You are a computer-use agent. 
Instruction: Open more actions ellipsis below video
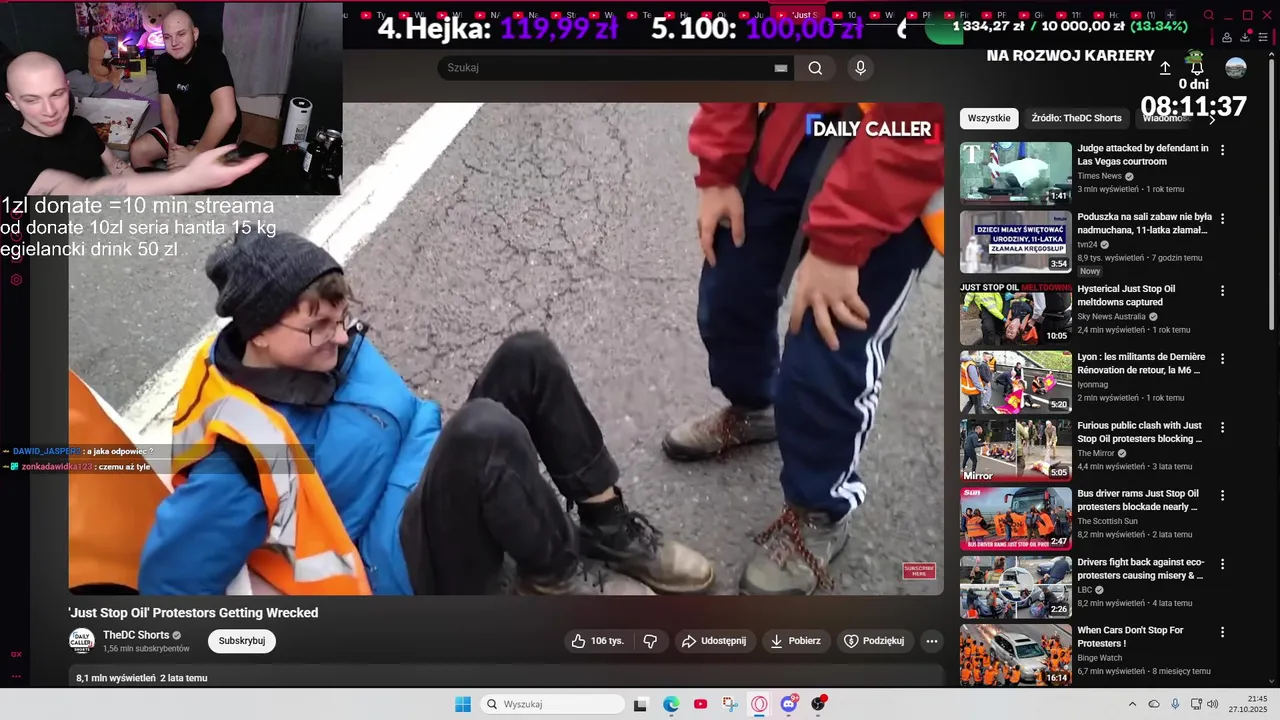pos(932,641)
